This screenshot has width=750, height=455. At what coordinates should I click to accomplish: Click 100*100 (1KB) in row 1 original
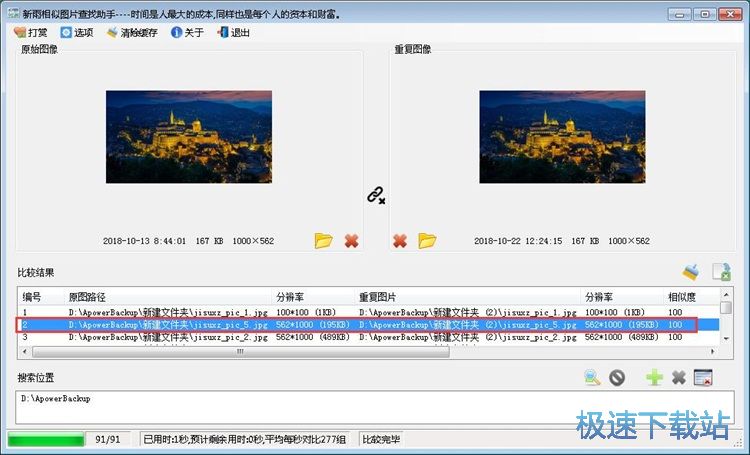pos(306,312)
